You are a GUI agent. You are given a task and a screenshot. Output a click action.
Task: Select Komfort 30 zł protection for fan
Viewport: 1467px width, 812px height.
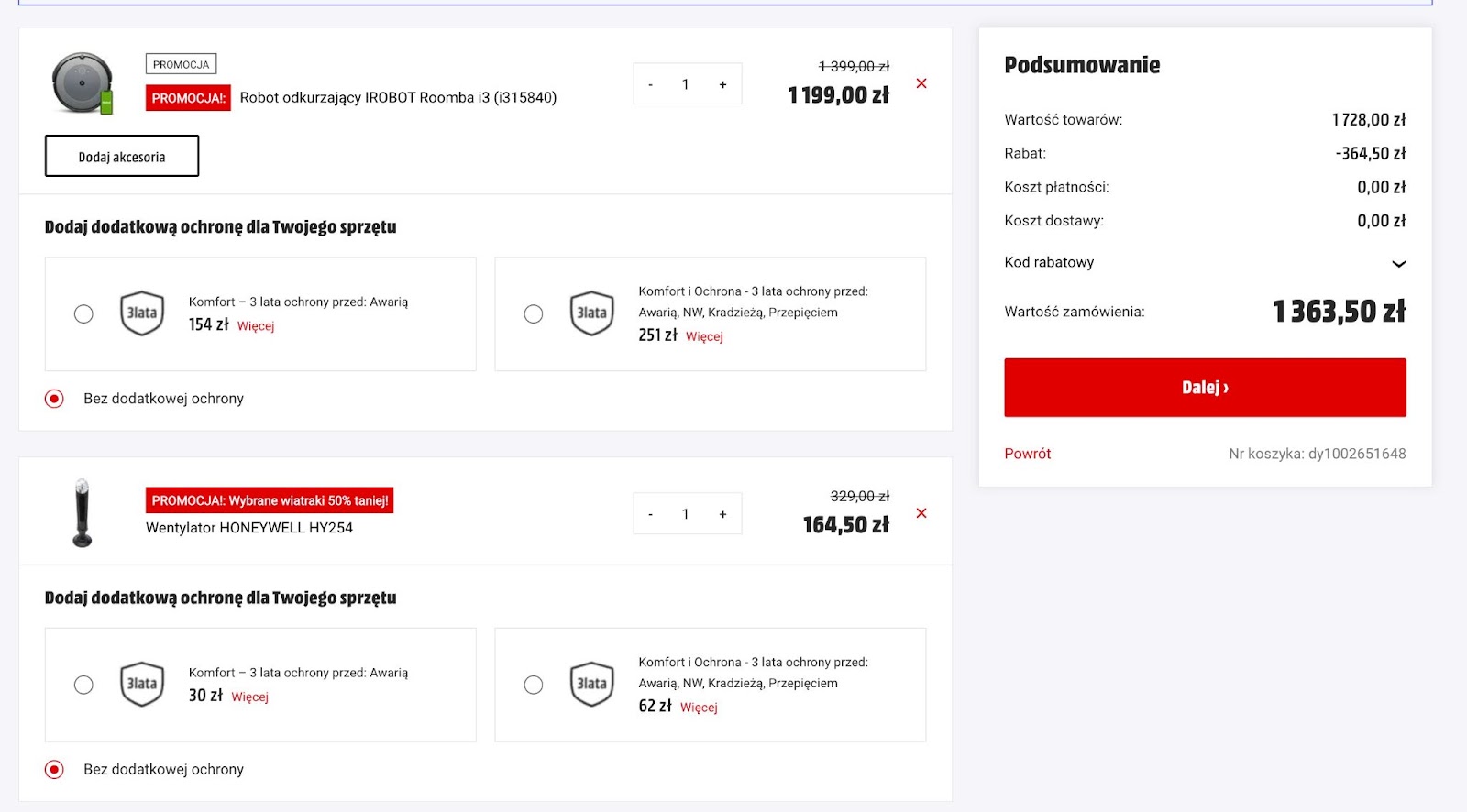click(x=83, y=685)
